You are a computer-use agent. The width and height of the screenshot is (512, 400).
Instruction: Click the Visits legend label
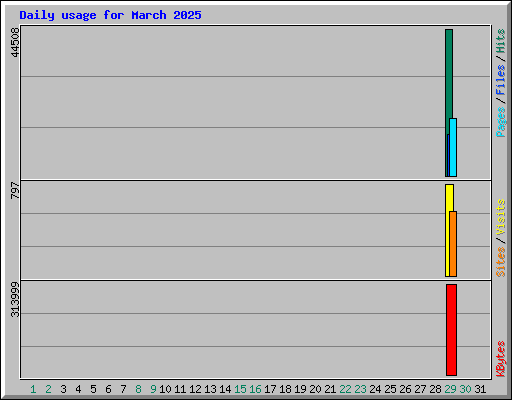(x=501, y=218)
